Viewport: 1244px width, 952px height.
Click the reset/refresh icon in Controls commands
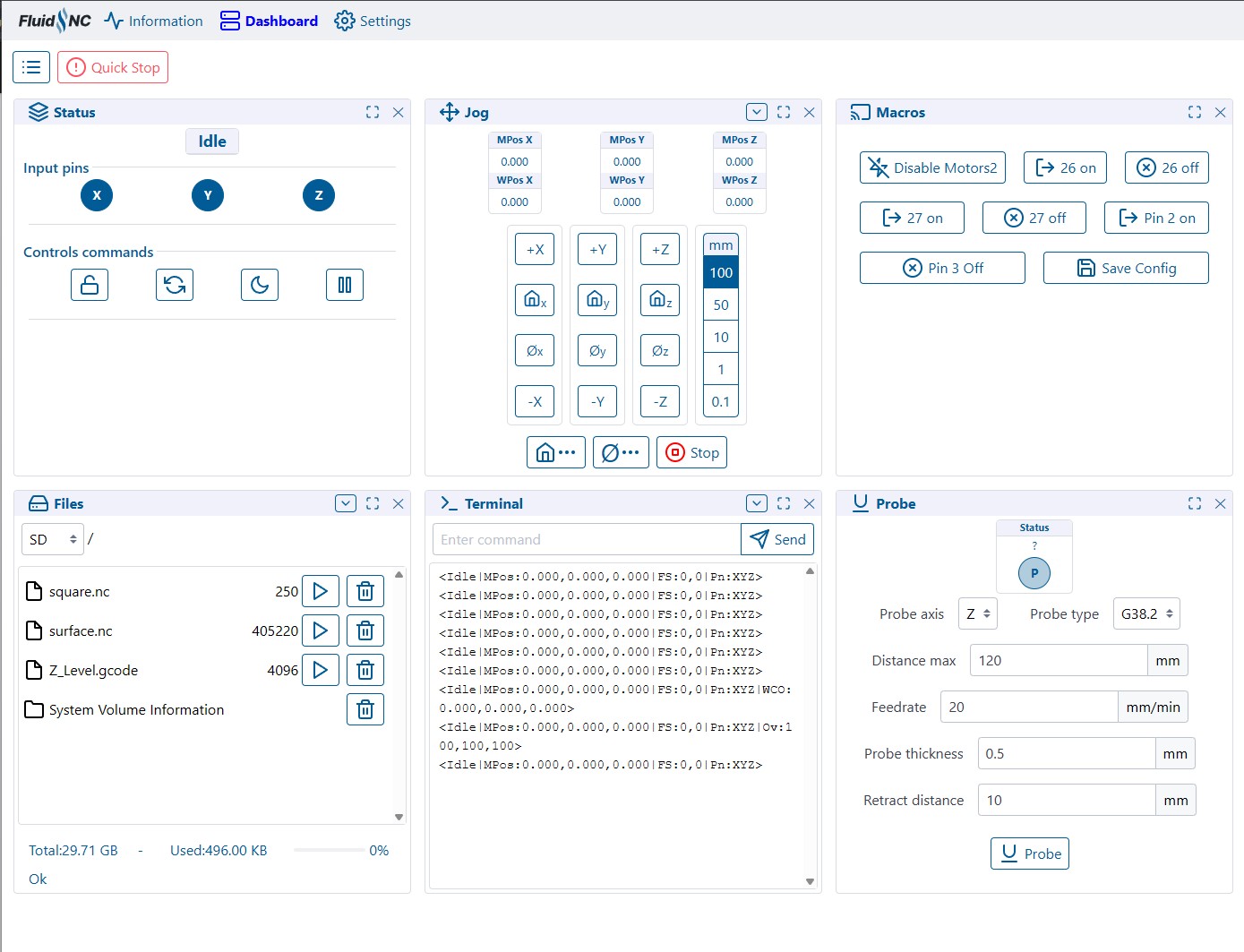pyautogui.click(x=175, y=285)
